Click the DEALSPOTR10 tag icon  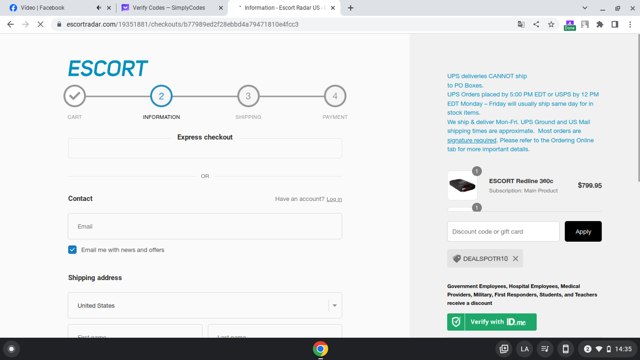[457, 259]
